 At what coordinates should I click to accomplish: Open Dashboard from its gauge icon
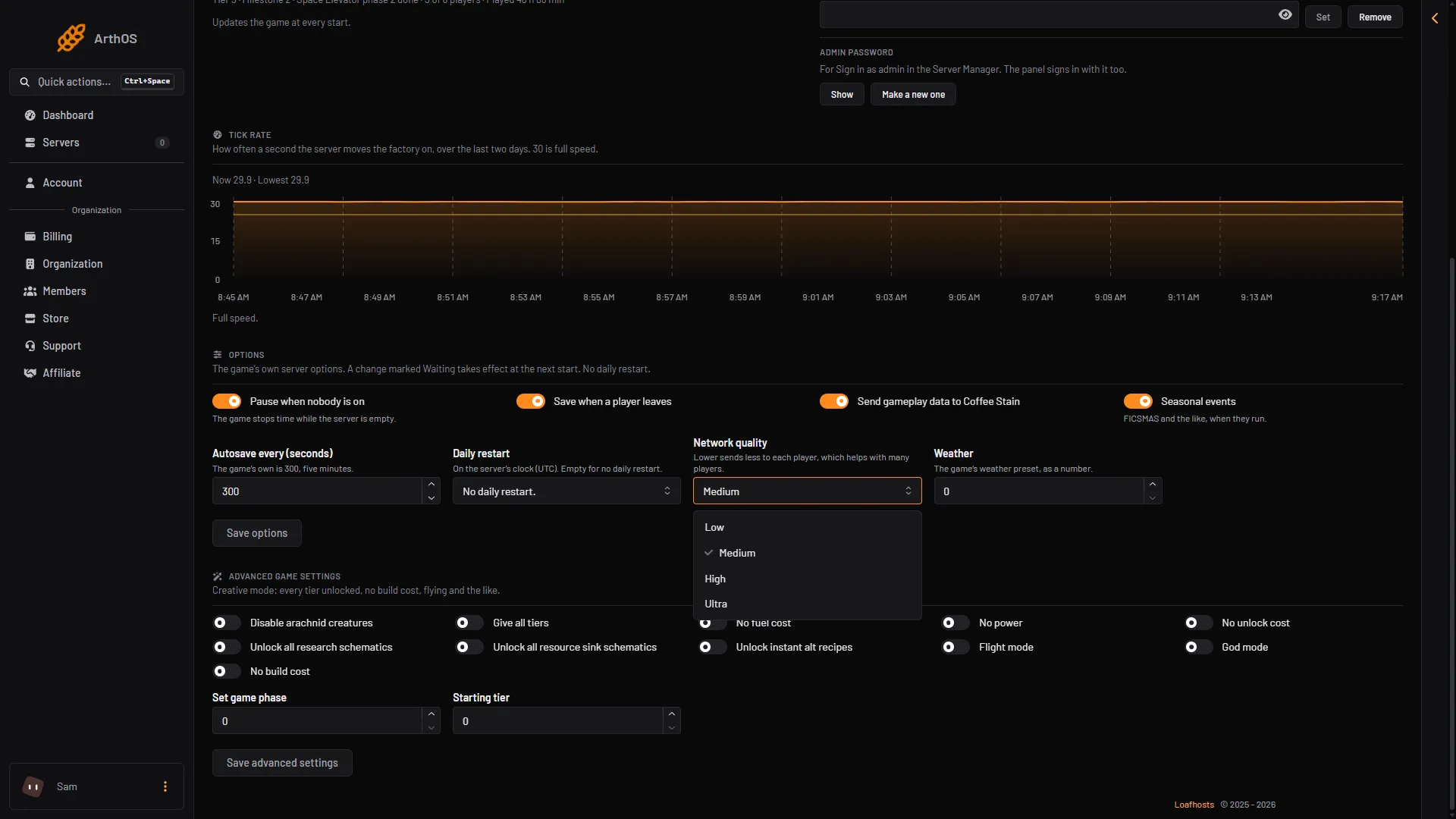tap(30, 115)
